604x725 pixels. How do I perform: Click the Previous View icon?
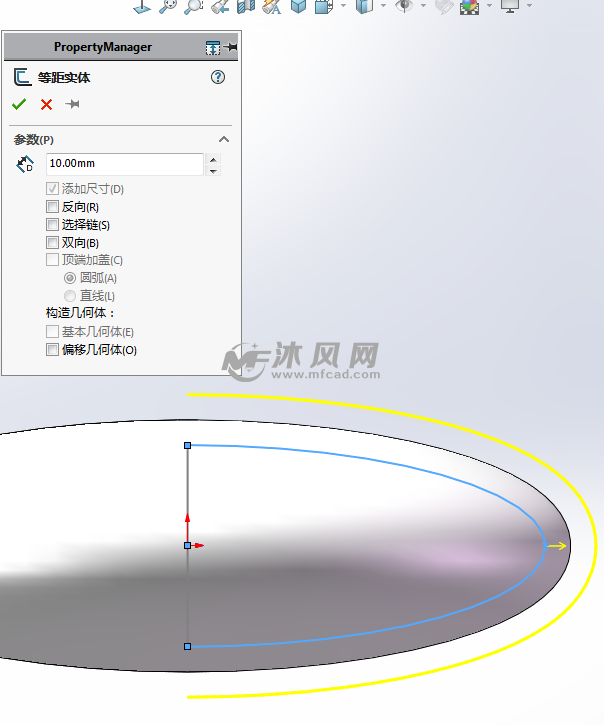pyautogui.click(x=220, y=6)
